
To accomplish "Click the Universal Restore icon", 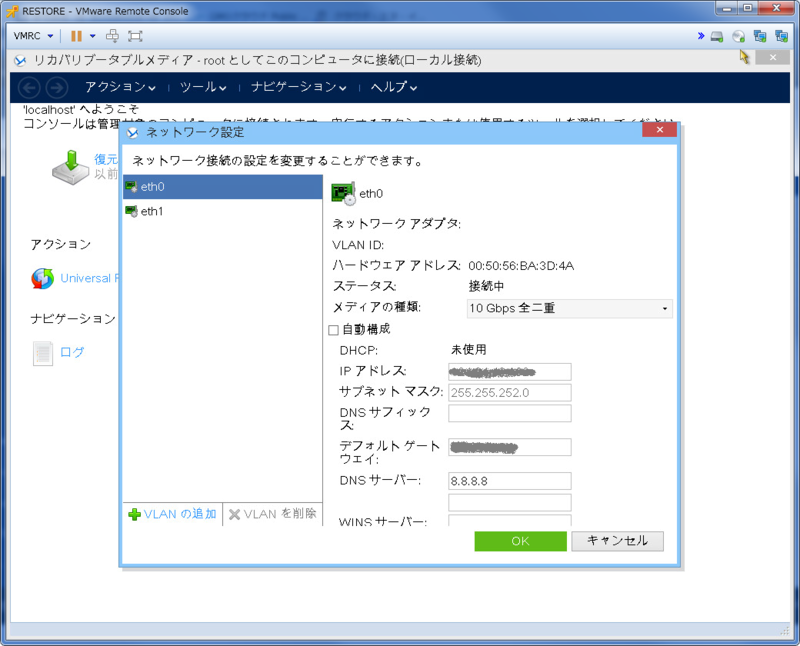I will (43, 278).
